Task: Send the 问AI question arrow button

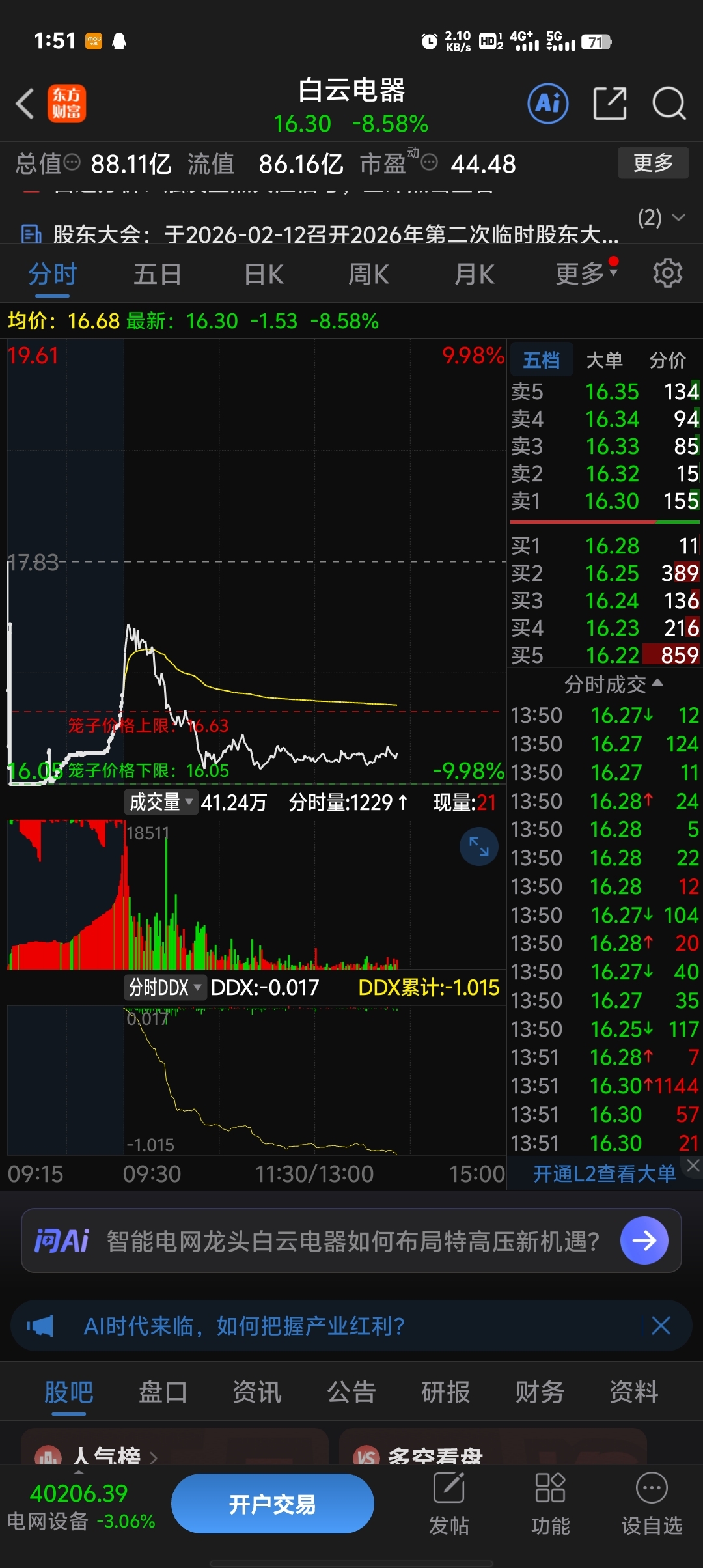Action: [x=644, y=1240]
